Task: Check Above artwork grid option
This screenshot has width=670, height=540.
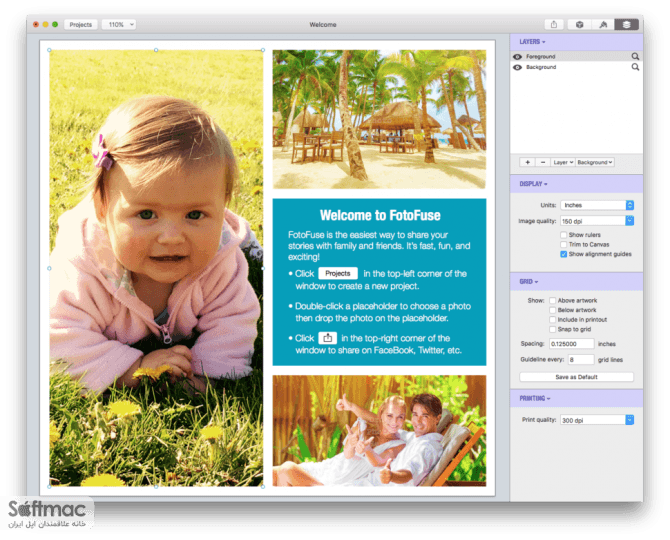Action: [552, 300]
